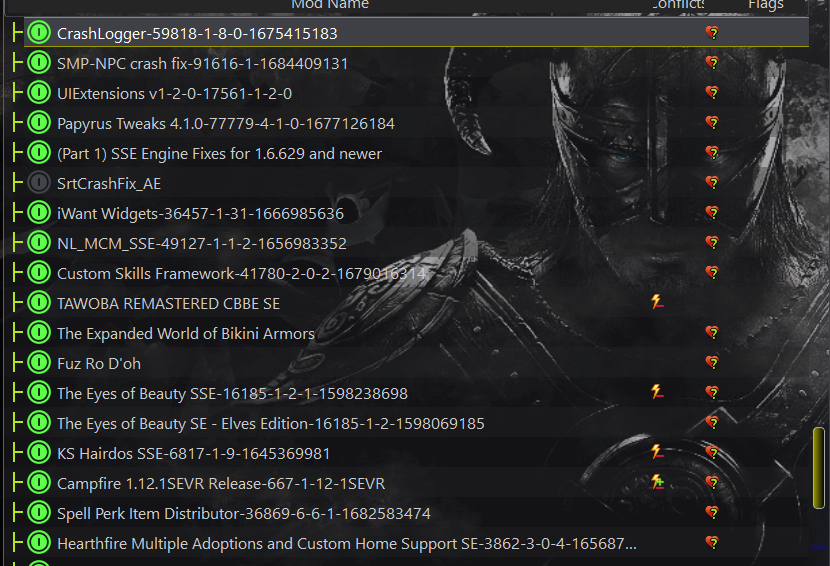Disable Eyes of Beauty Elves Edition toggle
The image size is (830, 566).
pos(39,423)
